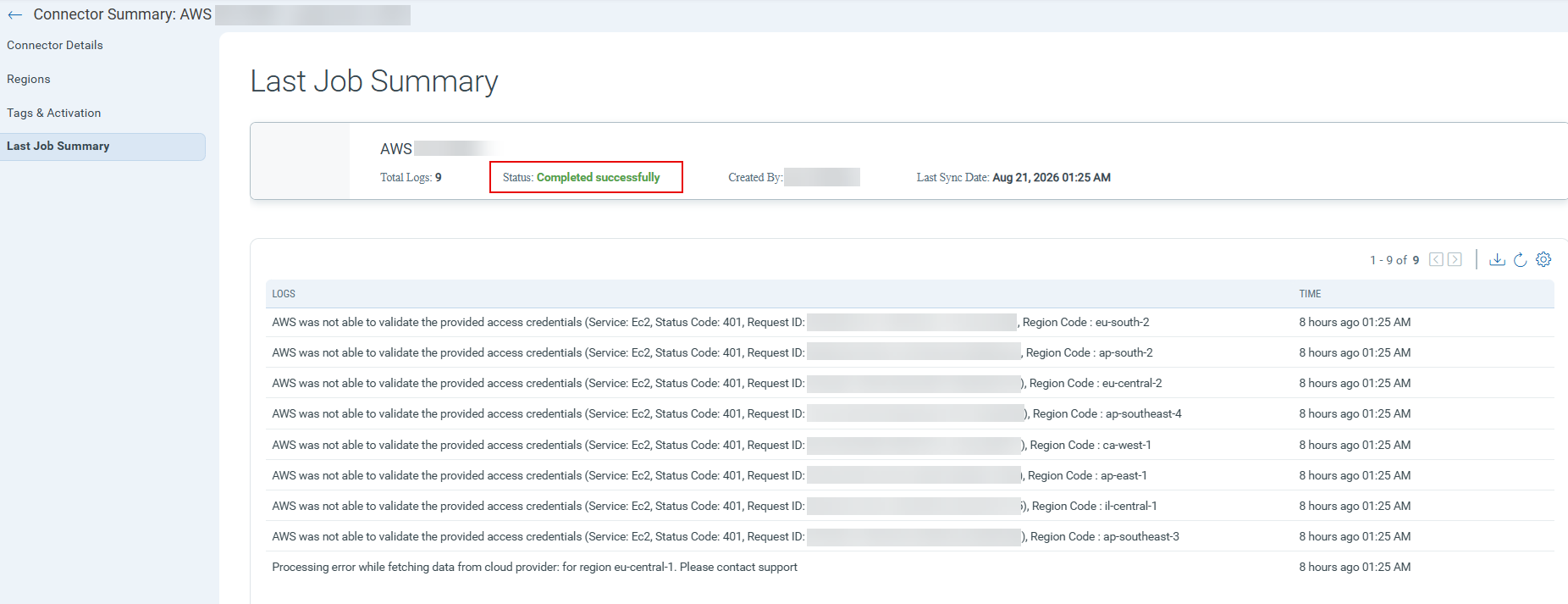Click the LOGS column header
1568x604 pixels.
pos(284,294)
